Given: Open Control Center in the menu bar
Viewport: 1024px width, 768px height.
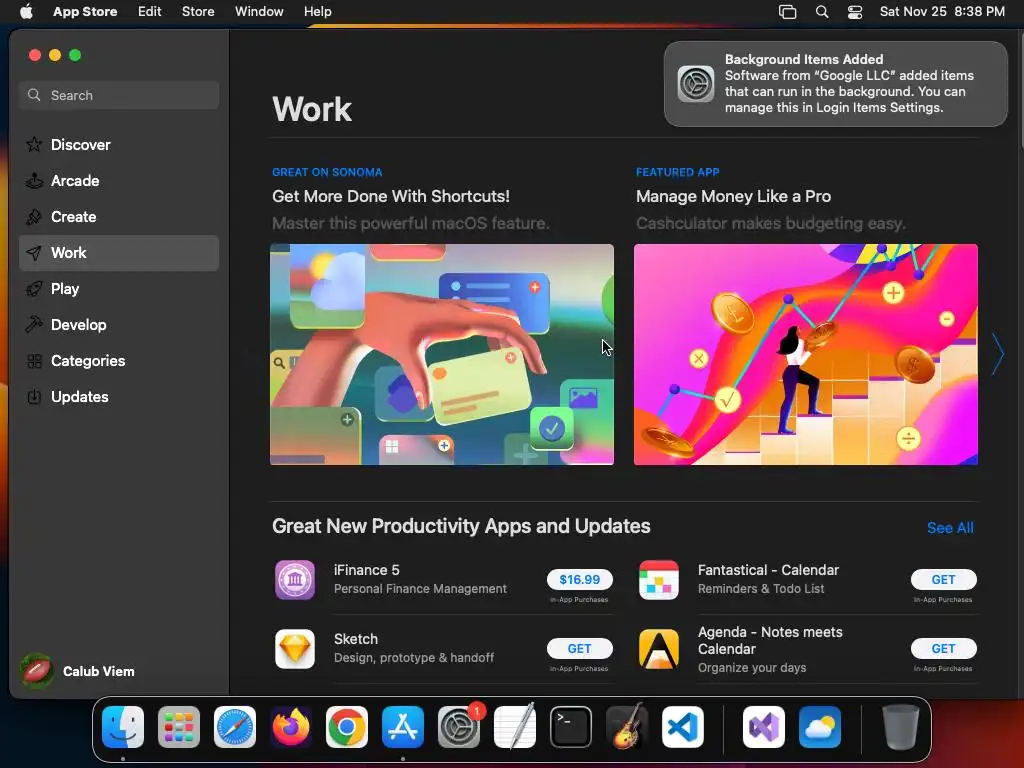Looking at the screenshot, I should pos(855,12).
